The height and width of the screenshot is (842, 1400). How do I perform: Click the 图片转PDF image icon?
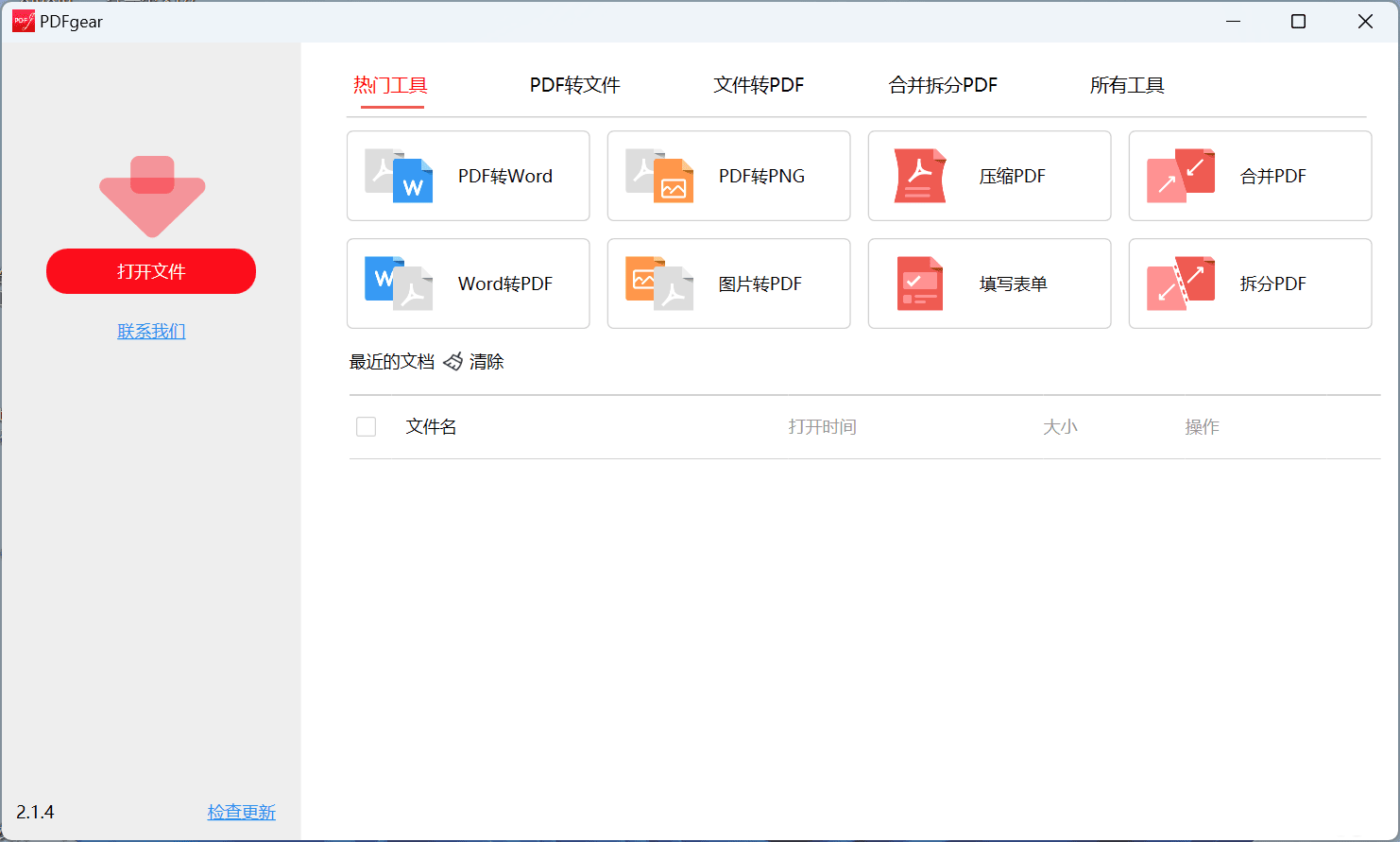click(658, 284)
